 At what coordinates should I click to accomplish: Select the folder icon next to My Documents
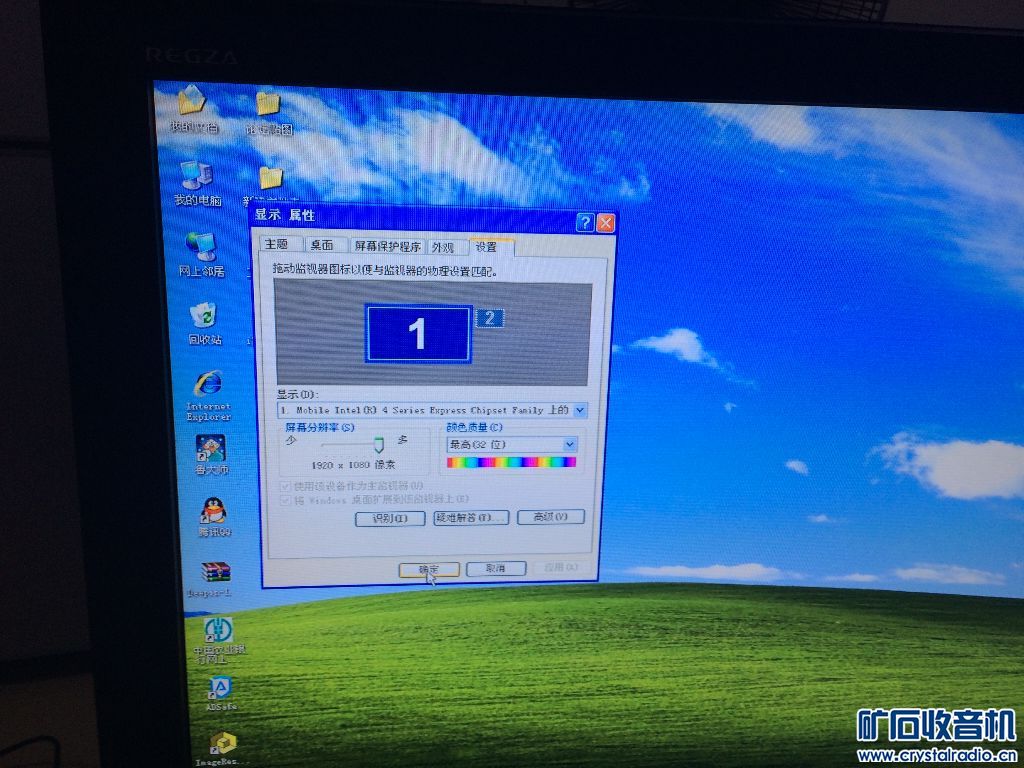point(268,112)
